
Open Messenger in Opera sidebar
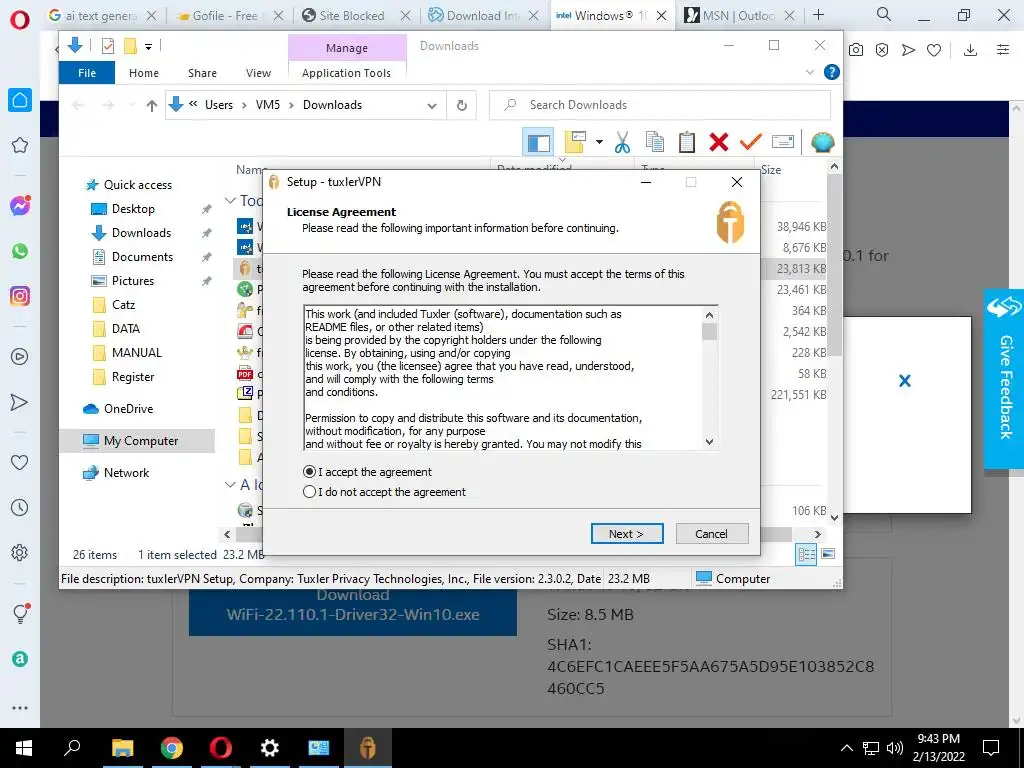20,206
